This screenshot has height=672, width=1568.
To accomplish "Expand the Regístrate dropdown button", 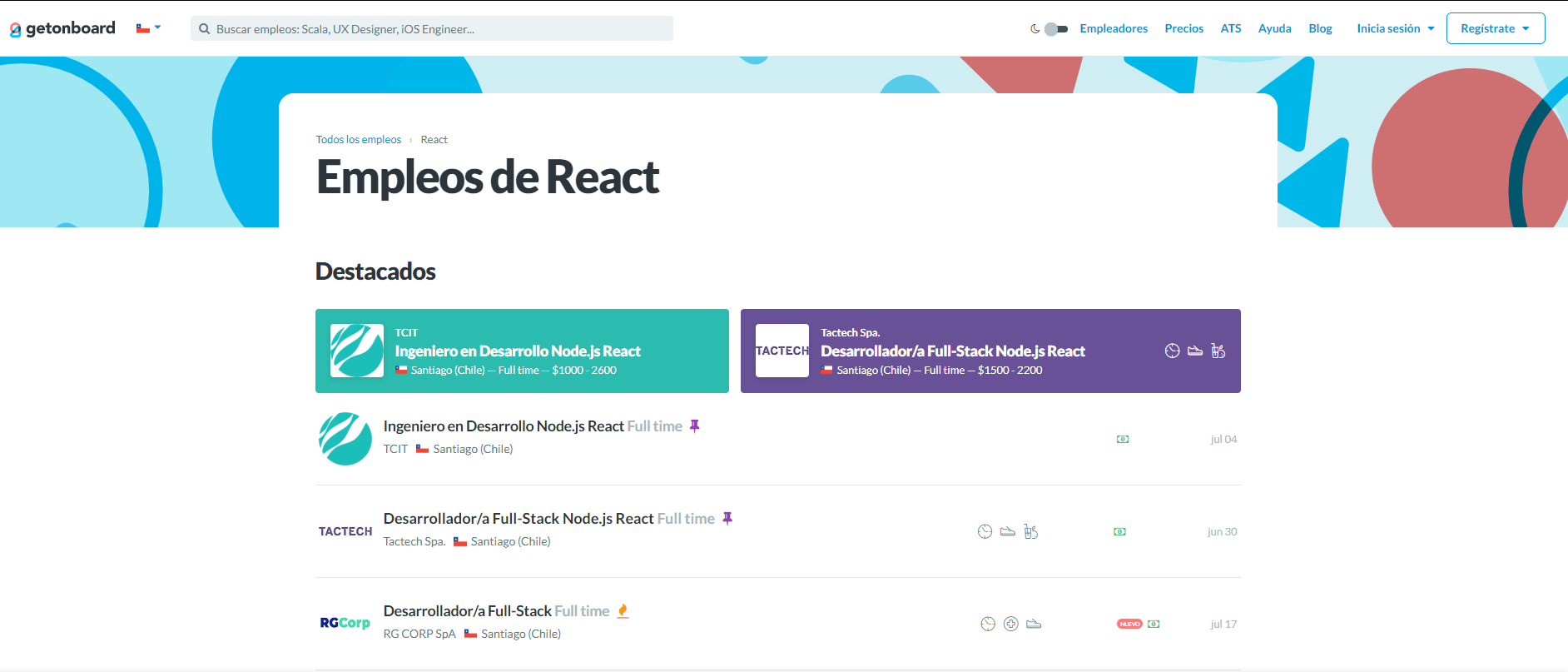I will coord(1496,28).
